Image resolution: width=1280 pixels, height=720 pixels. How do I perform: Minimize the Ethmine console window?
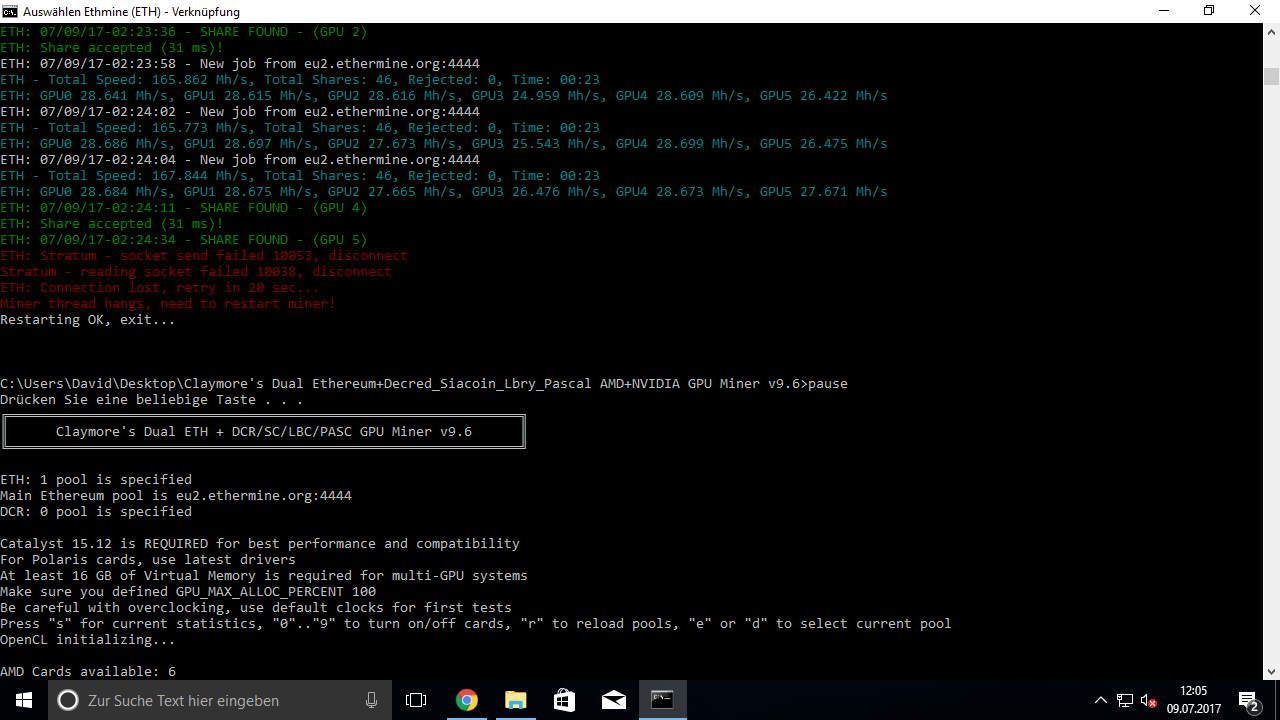(x=1163, y=11)
